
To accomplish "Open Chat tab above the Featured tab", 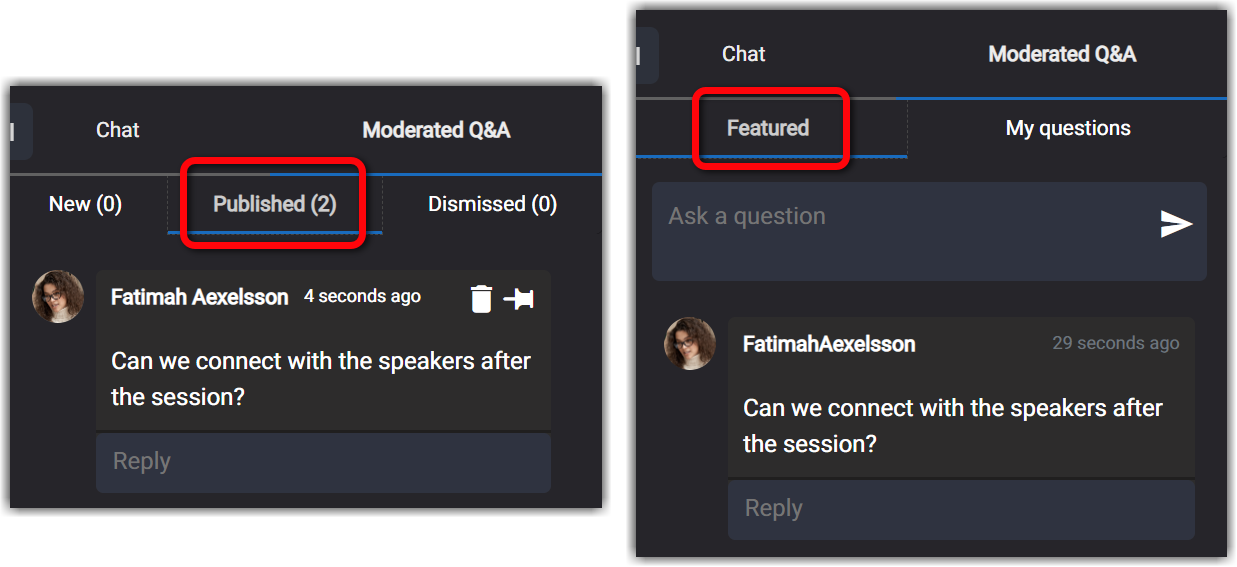I will click(744, 54).
